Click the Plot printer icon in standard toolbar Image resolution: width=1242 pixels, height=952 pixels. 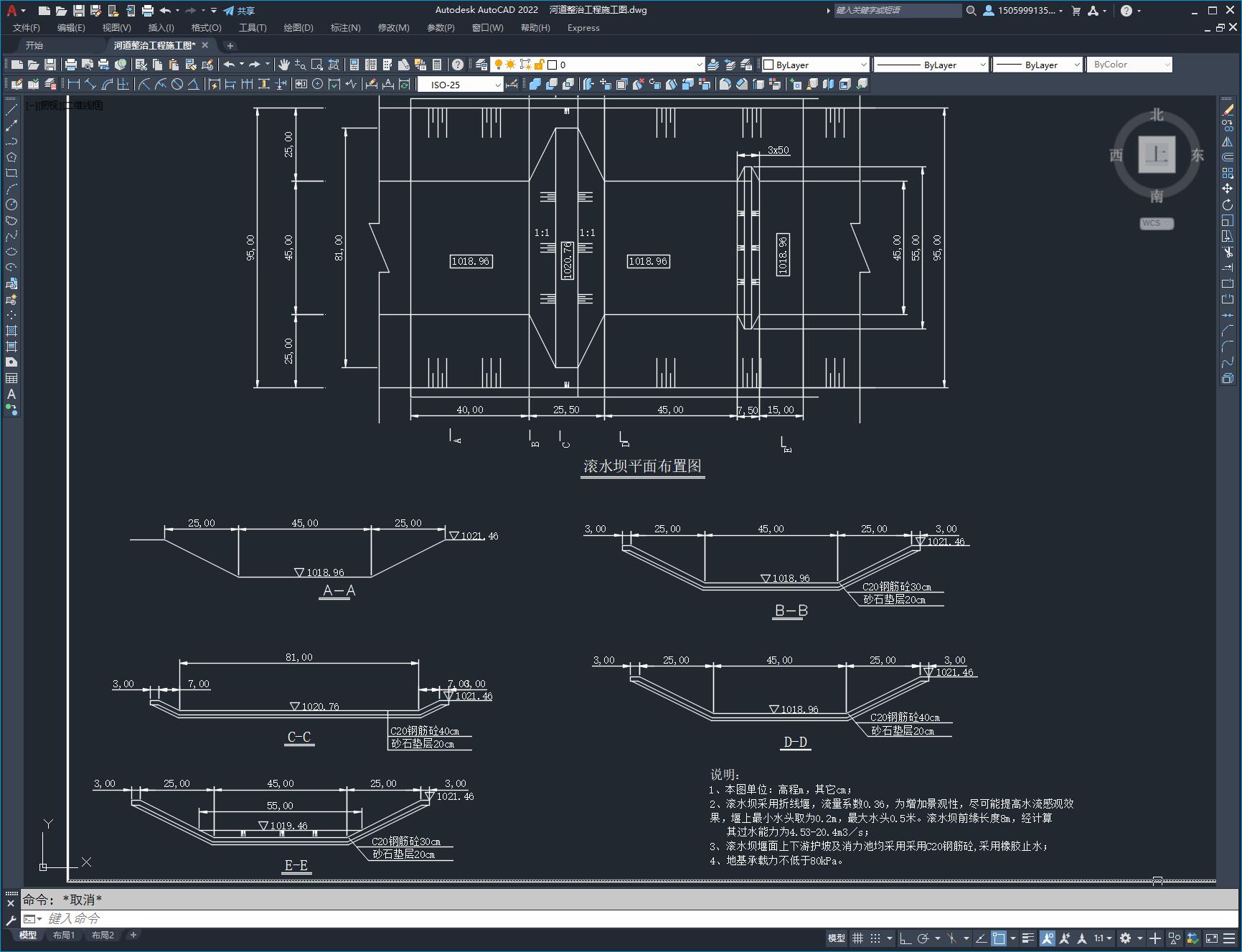pyautogui.click(x=71, y=65)
